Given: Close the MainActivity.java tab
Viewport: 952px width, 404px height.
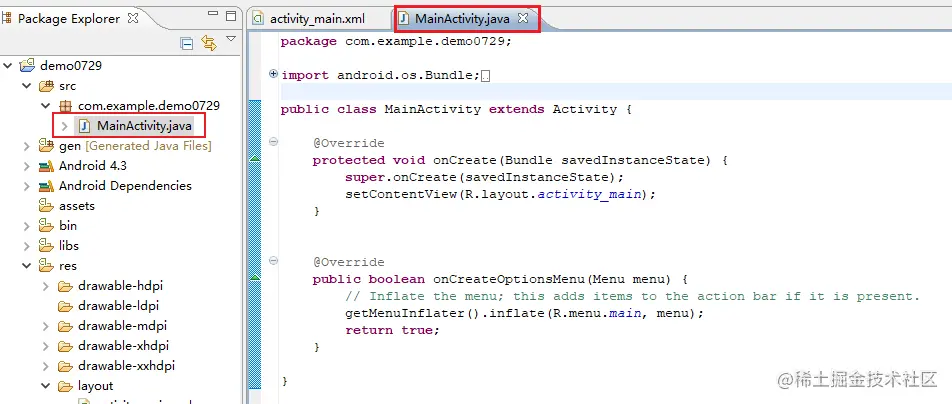Looking at the screenshot, I should pyautogui.click(x=523, y=19).
